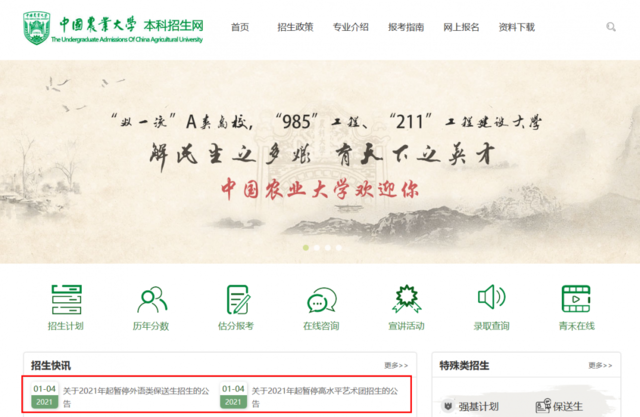Open the 网上报名 menu item
640x417 pixels.
[461, 27]
